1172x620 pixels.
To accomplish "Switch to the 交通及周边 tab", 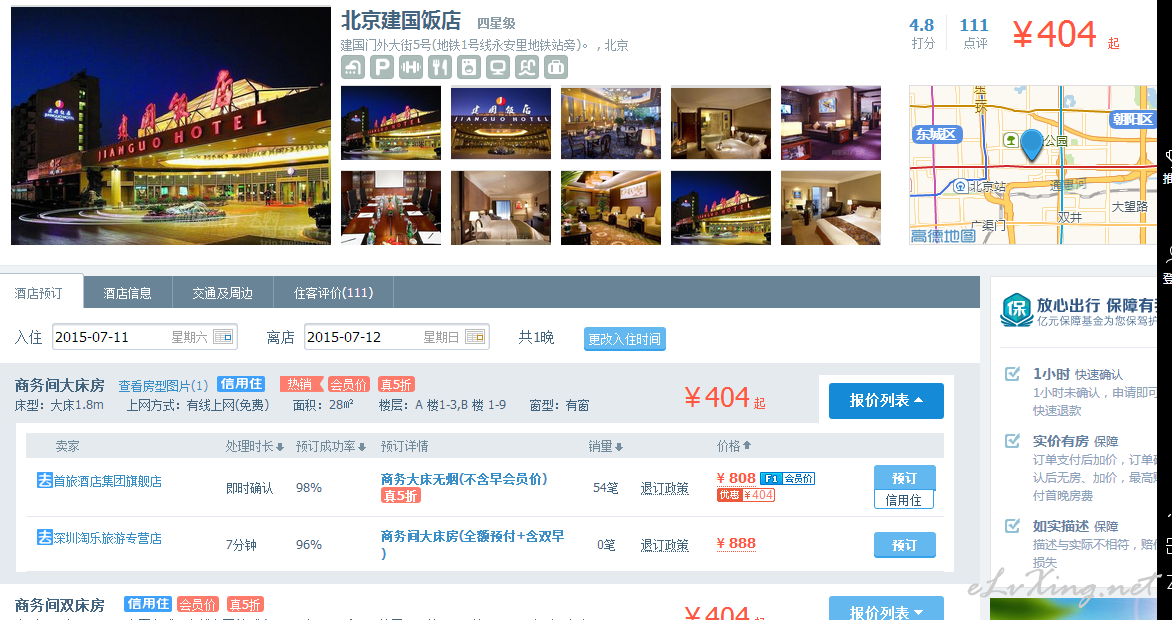I will [x=223, y=292].
